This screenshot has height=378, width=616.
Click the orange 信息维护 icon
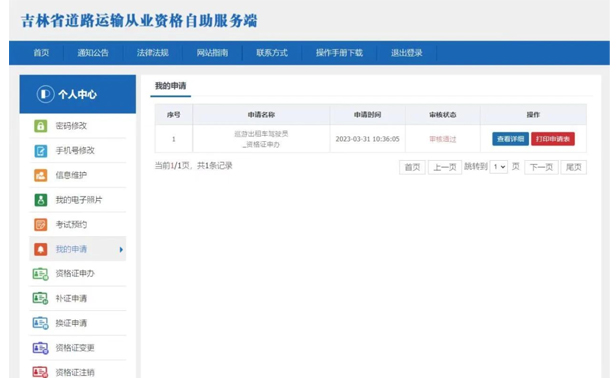pos(40,175)
